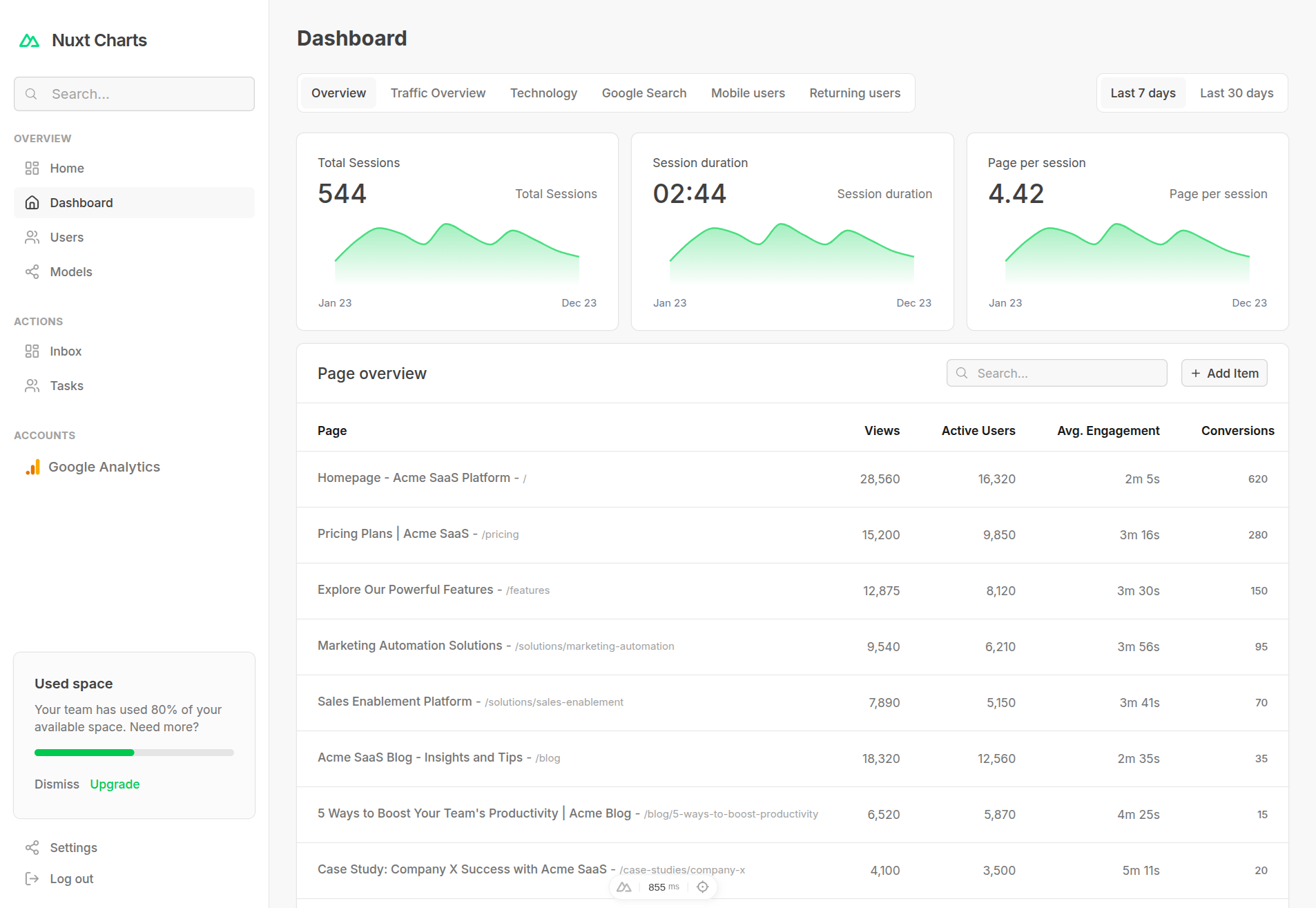The image size is (1316, 908).
Task: Open Users page from sidebar
Action: (x=134, y=238)
